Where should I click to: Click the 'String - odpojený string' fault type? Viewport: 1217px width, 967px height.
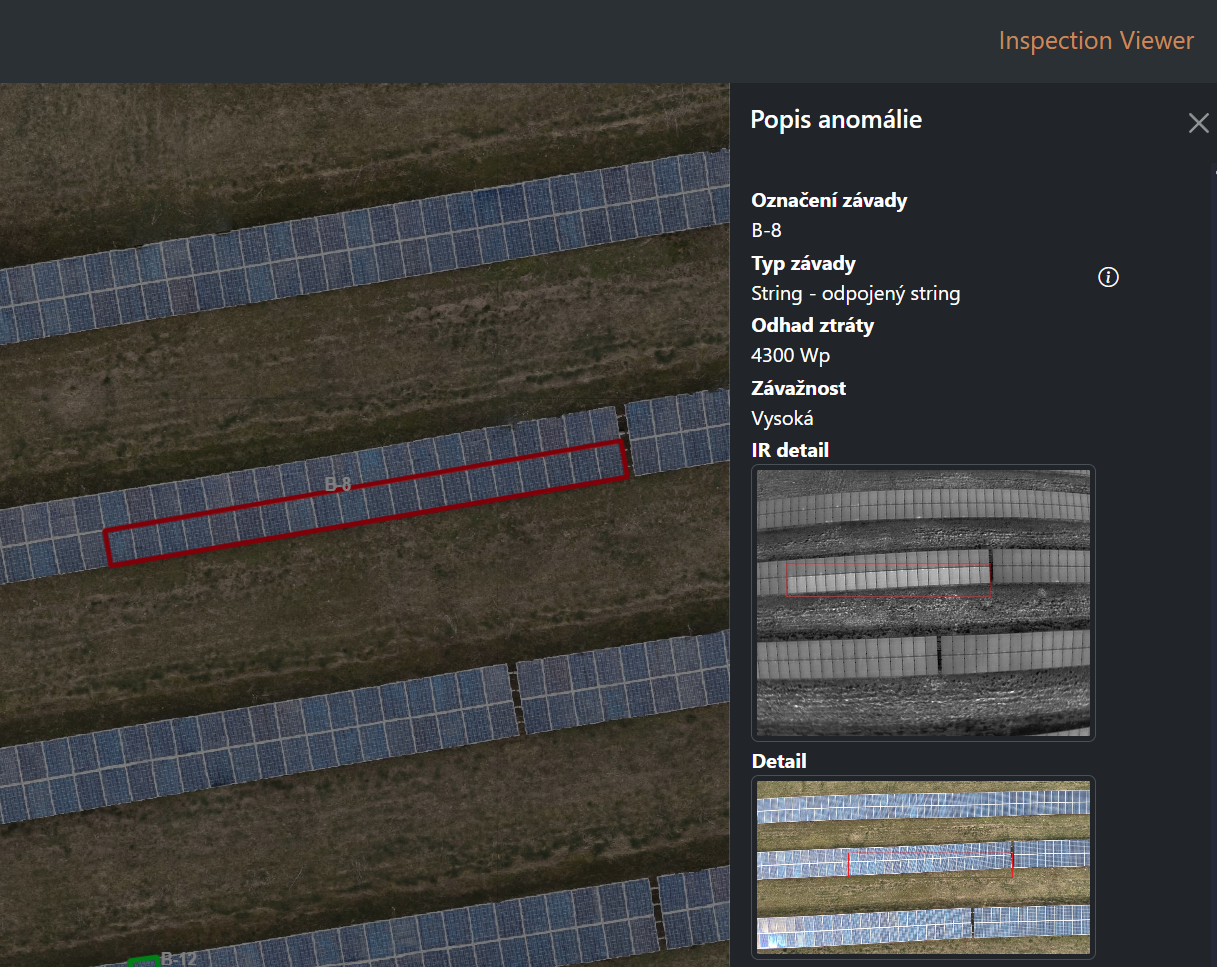[855, 294]
